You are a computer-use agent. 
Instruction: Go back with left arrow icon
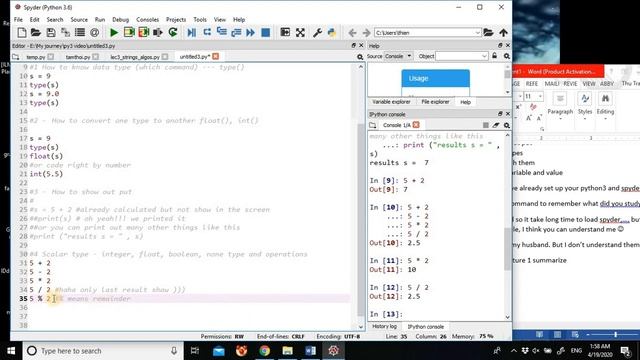352,33
